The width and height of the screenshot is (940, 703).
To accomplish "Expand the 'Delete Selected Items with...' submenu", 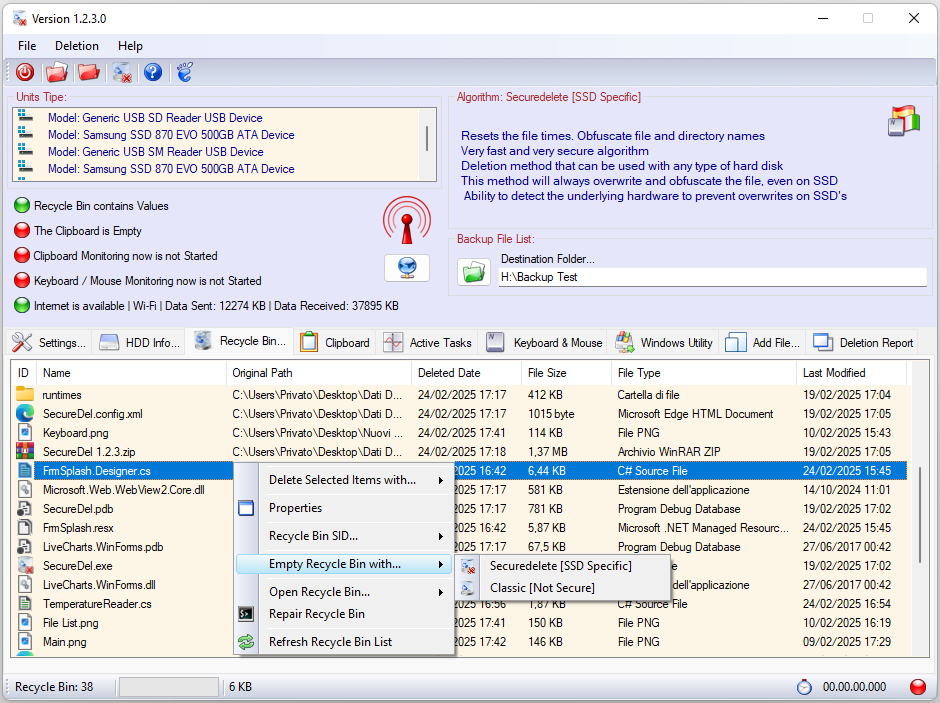I will [x=345, y=480].
